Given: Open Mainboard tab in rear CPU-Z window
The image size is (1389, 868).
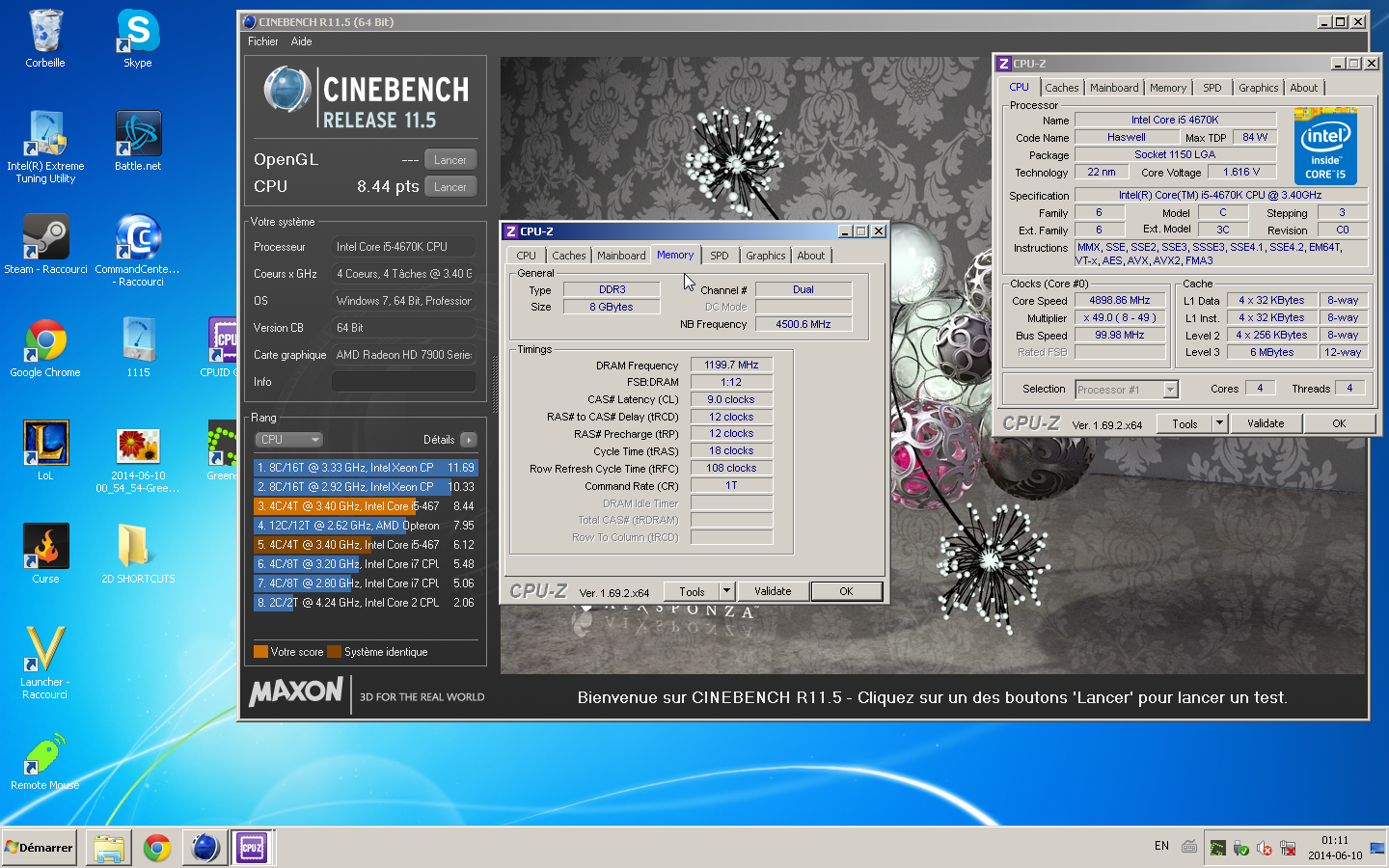Looking at the screenshot, I should (1114, 88).
